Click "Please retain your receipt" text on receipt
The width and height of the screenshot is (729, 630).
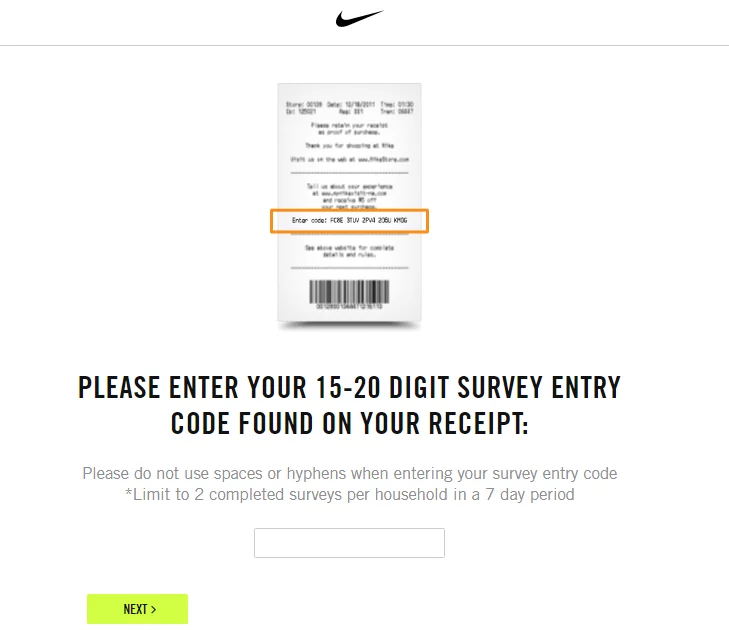(x=349, y=128)
